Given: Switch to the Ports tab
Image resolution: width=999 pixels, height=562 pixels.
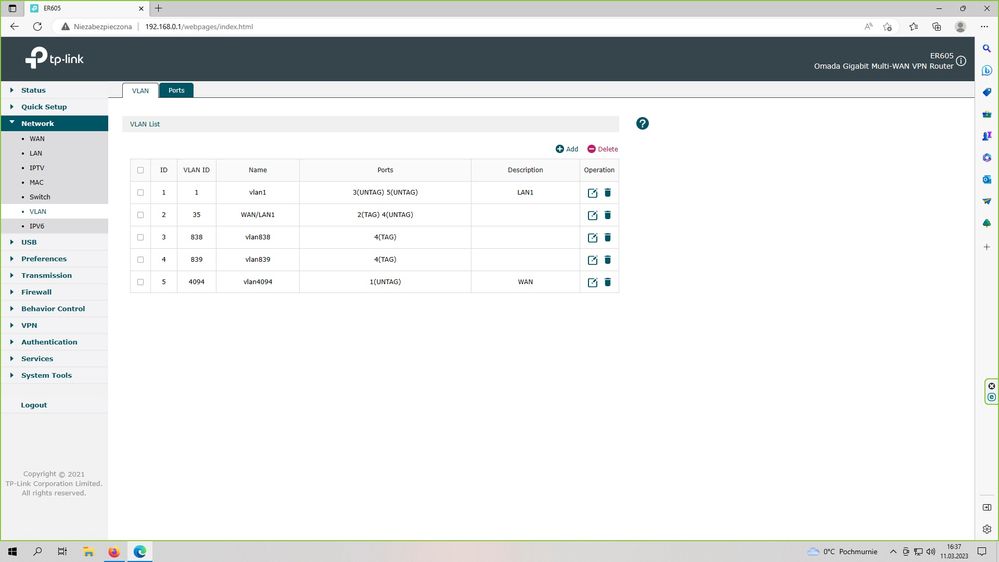Looking at the screenshot, I should coord(176,90).
